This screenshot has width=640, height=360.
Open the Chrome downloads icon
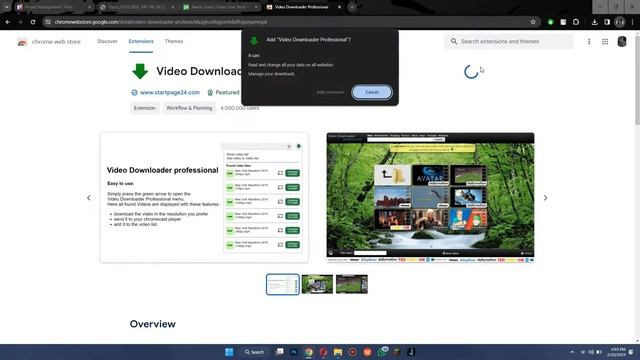(595, 22)
